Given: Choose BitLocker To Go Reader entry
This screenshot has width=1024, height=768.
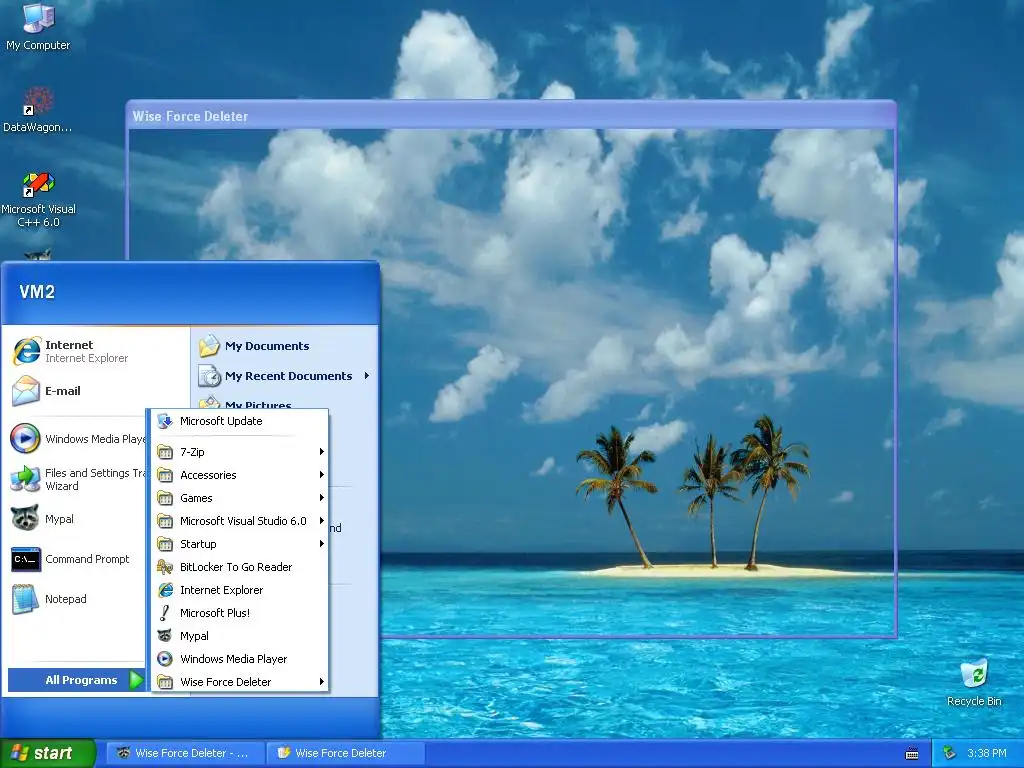Looking at the screenshot, I should (x=240, y=567).
